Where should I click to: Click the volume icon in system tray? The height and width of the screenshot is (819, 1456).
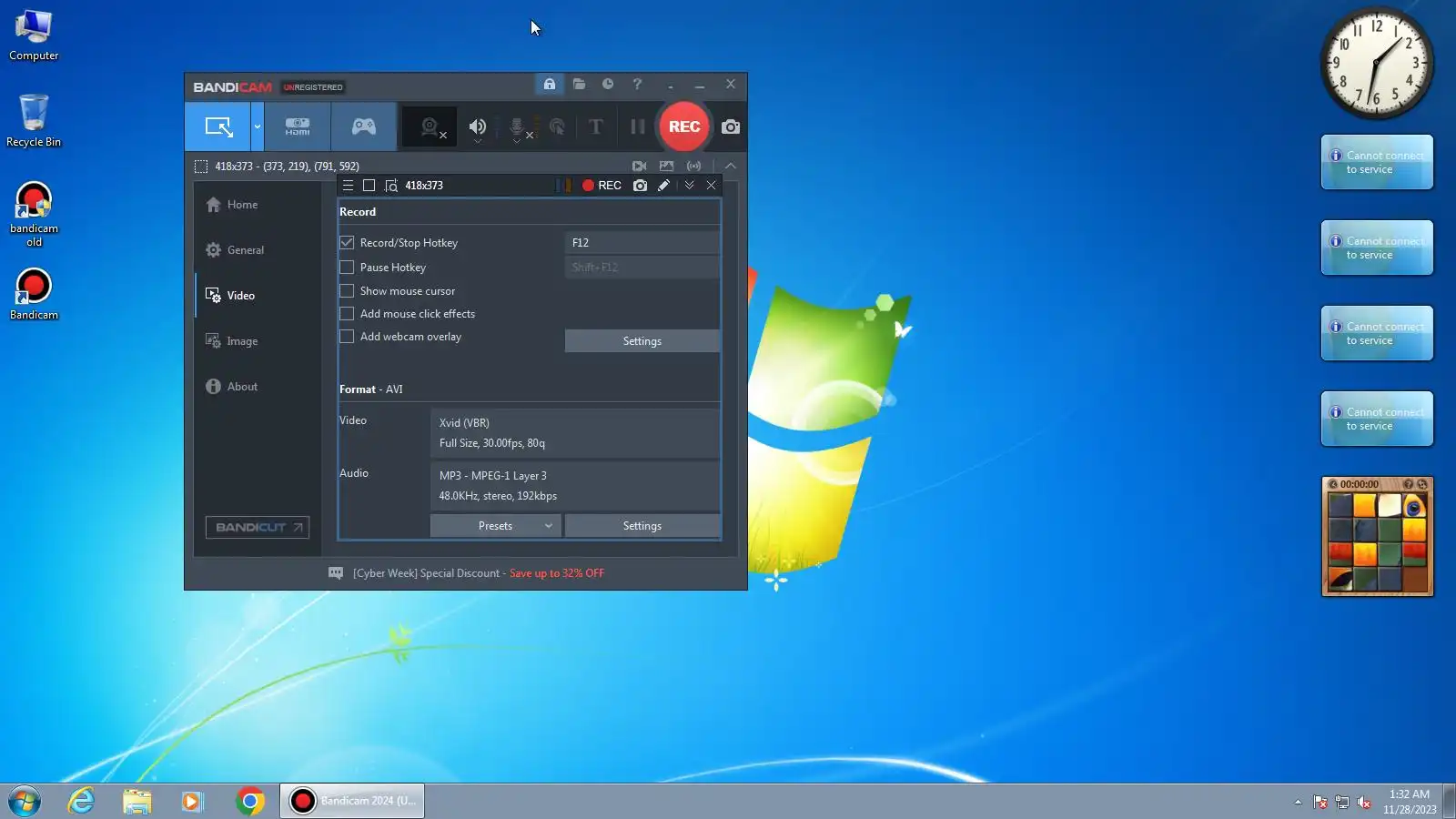point(1363,802)
